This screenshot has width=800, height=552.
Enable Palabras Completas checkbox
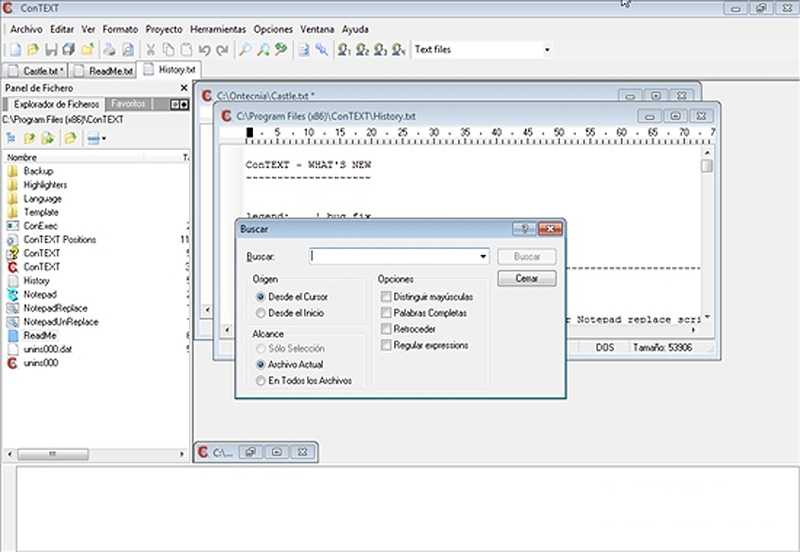[x=386, y=313]
